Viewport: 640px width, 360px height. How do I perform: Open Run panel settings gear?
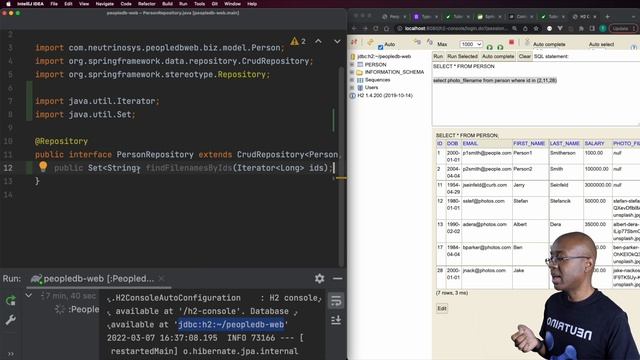click(320, 278)
